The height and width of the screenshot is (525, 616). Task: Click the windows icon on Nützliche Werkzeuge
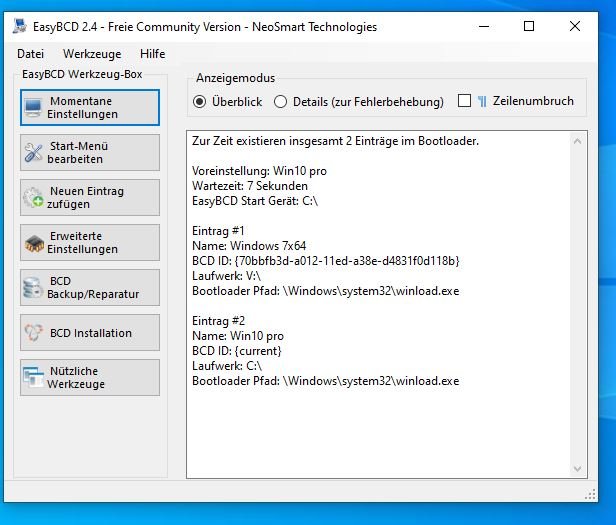coord(33,377)
